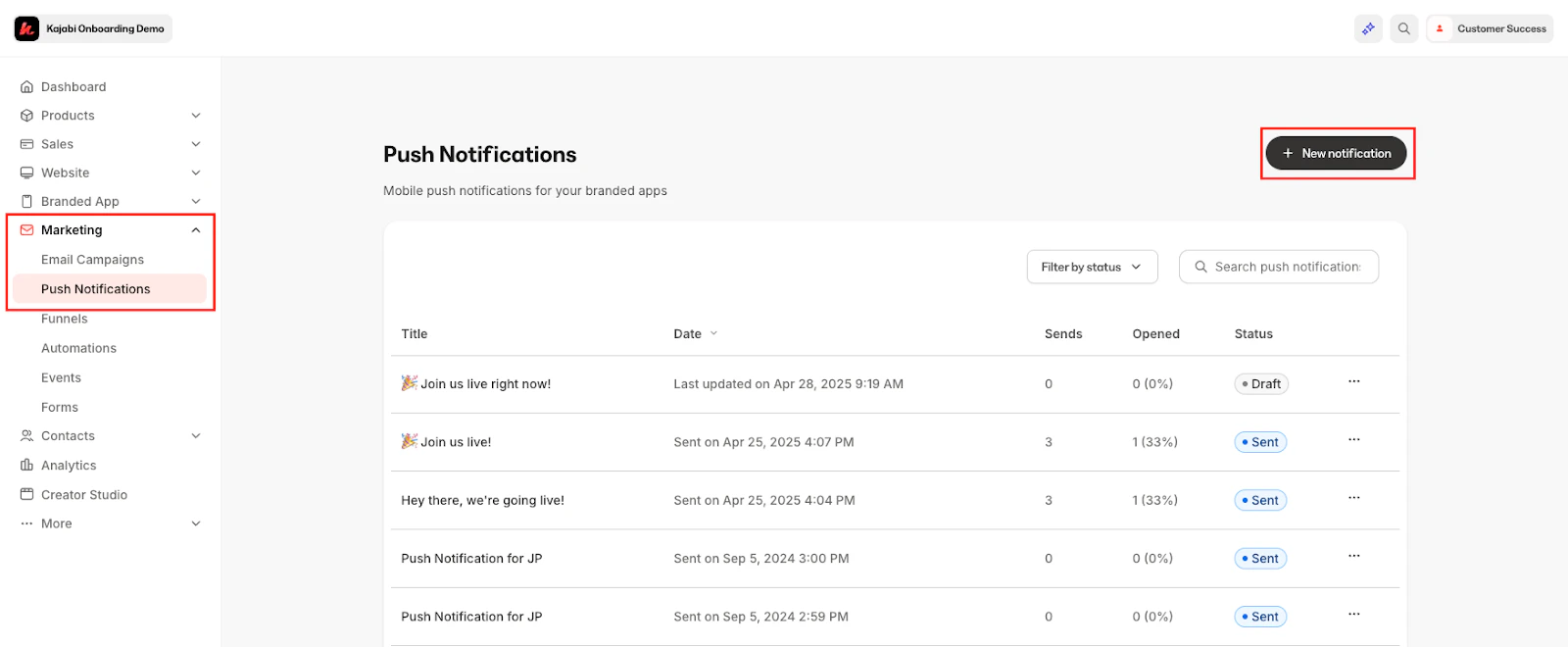1568x647 pixels.
Task: Expand the Branded App menu chevron
Action: 196,201
